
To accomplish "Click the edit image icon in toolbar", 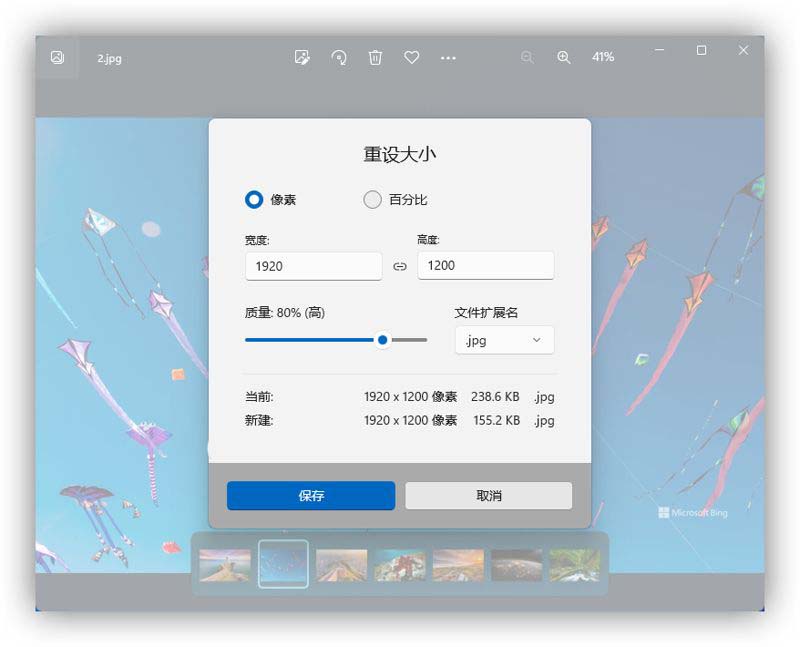I will coord(302,58).
